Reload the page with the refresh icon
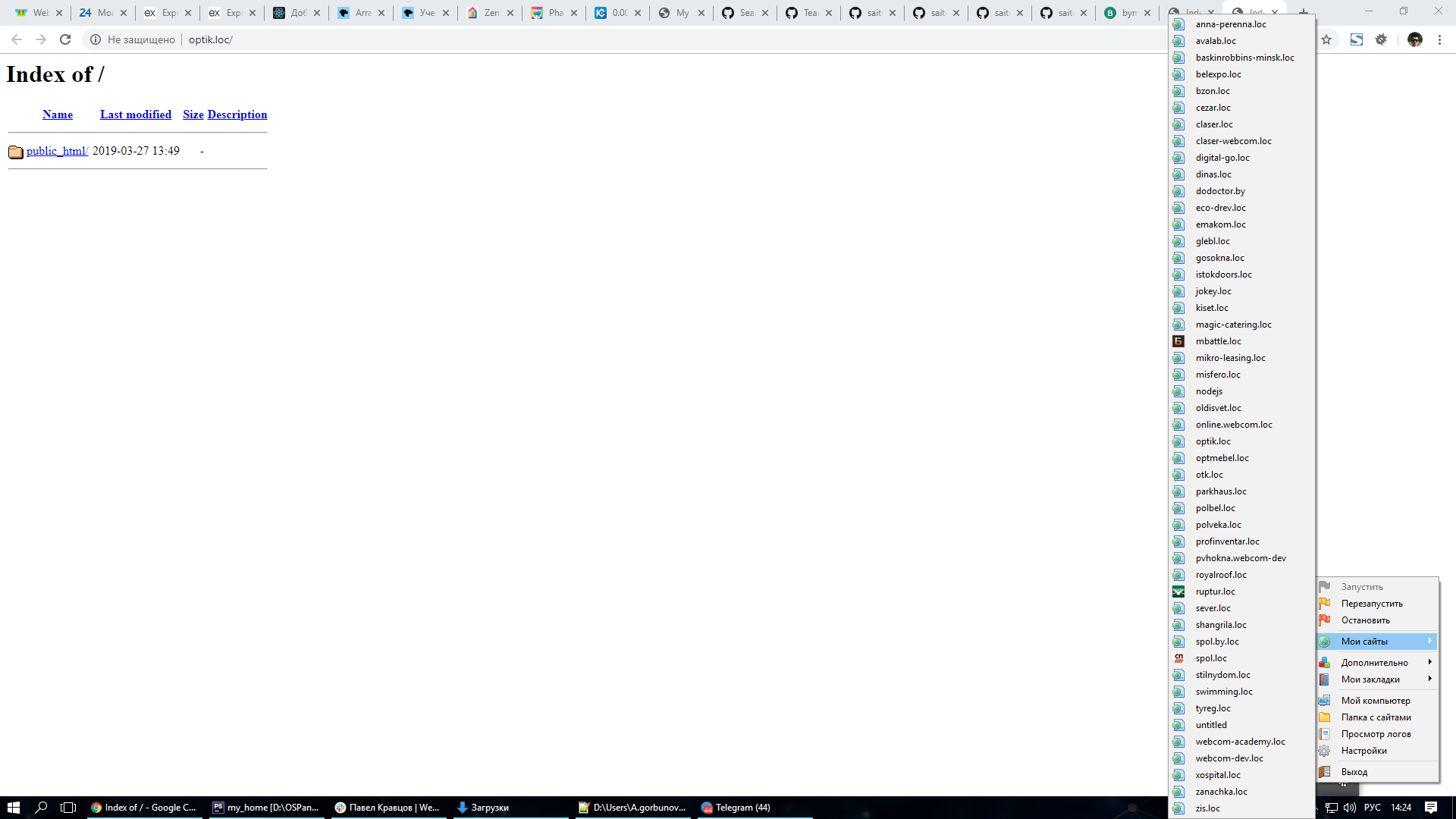1456x819 pixels. (x=65, y=39)
